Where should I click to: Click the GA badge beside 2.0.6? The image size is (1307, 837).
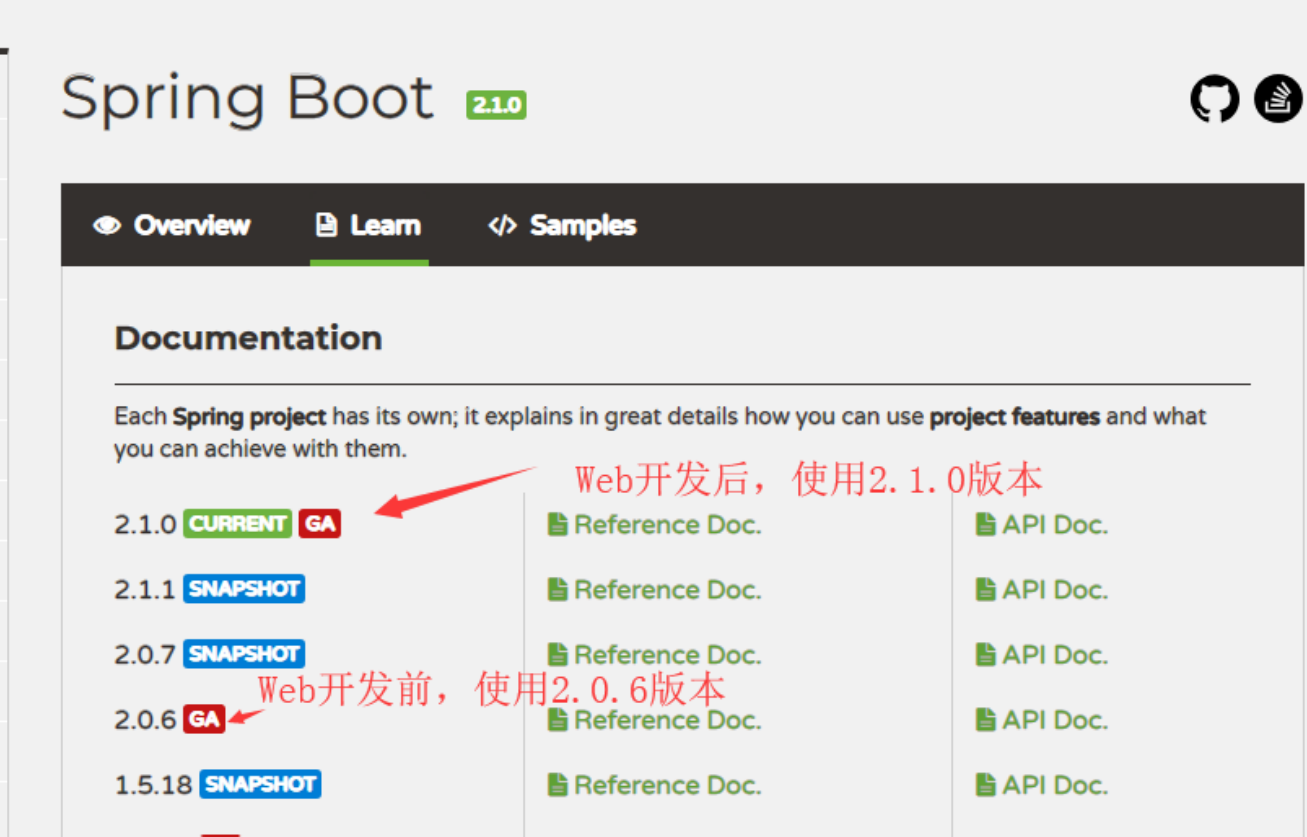(x=204, y=719)
